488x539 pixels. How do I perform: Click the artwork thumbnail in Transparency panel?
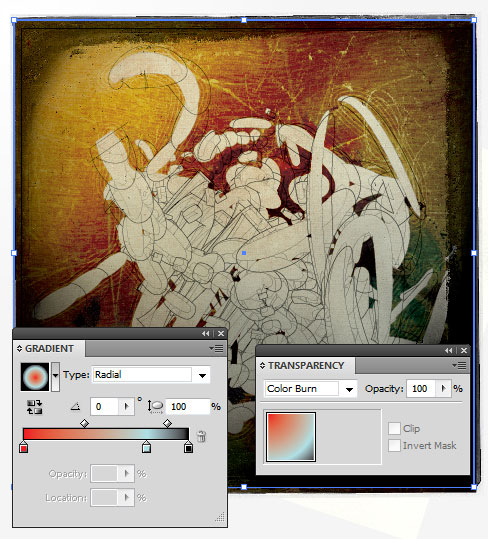(291, 437)
